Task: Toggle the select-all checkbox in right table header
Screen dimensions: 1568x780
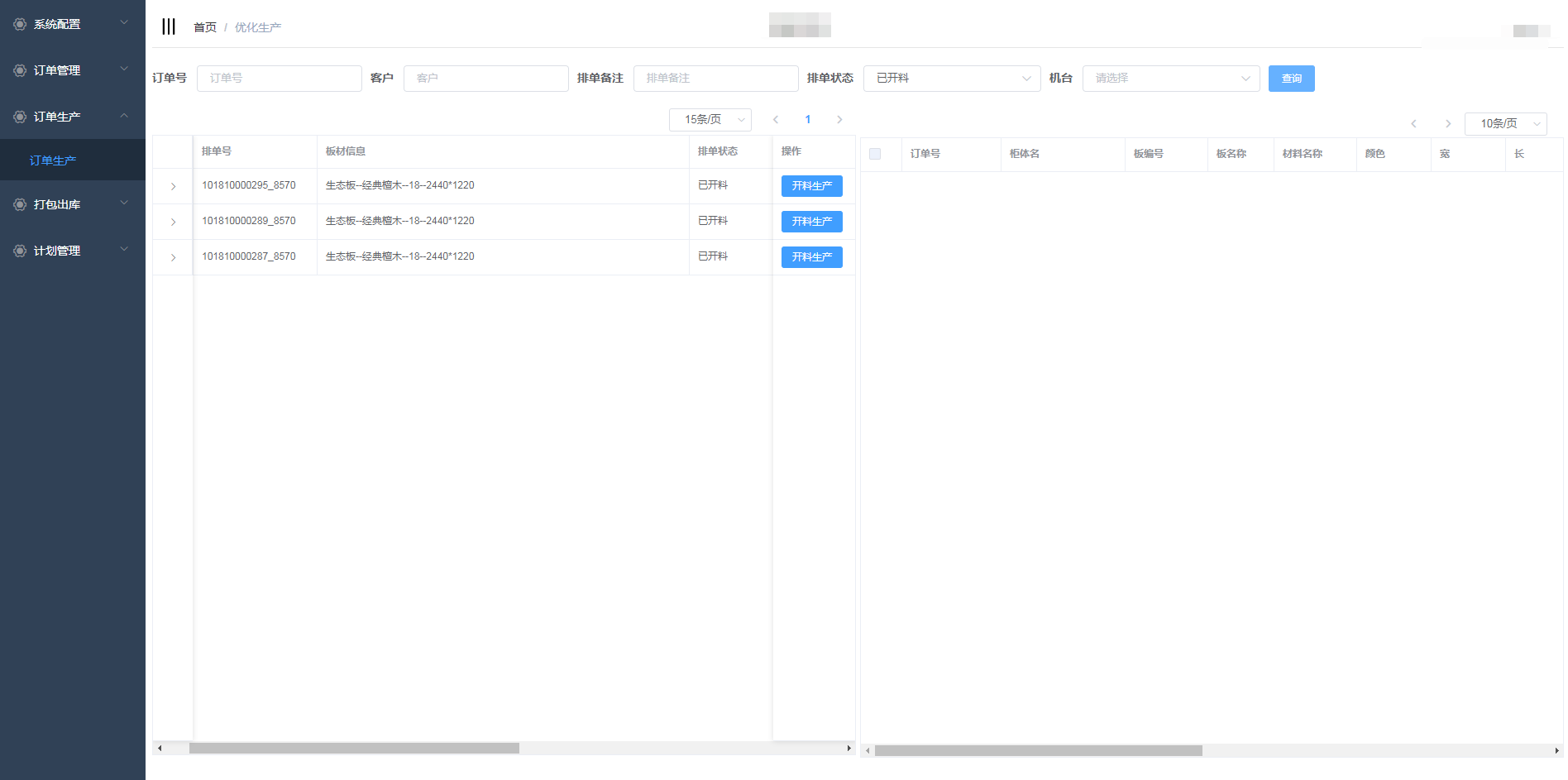Action: click(875, 154)
